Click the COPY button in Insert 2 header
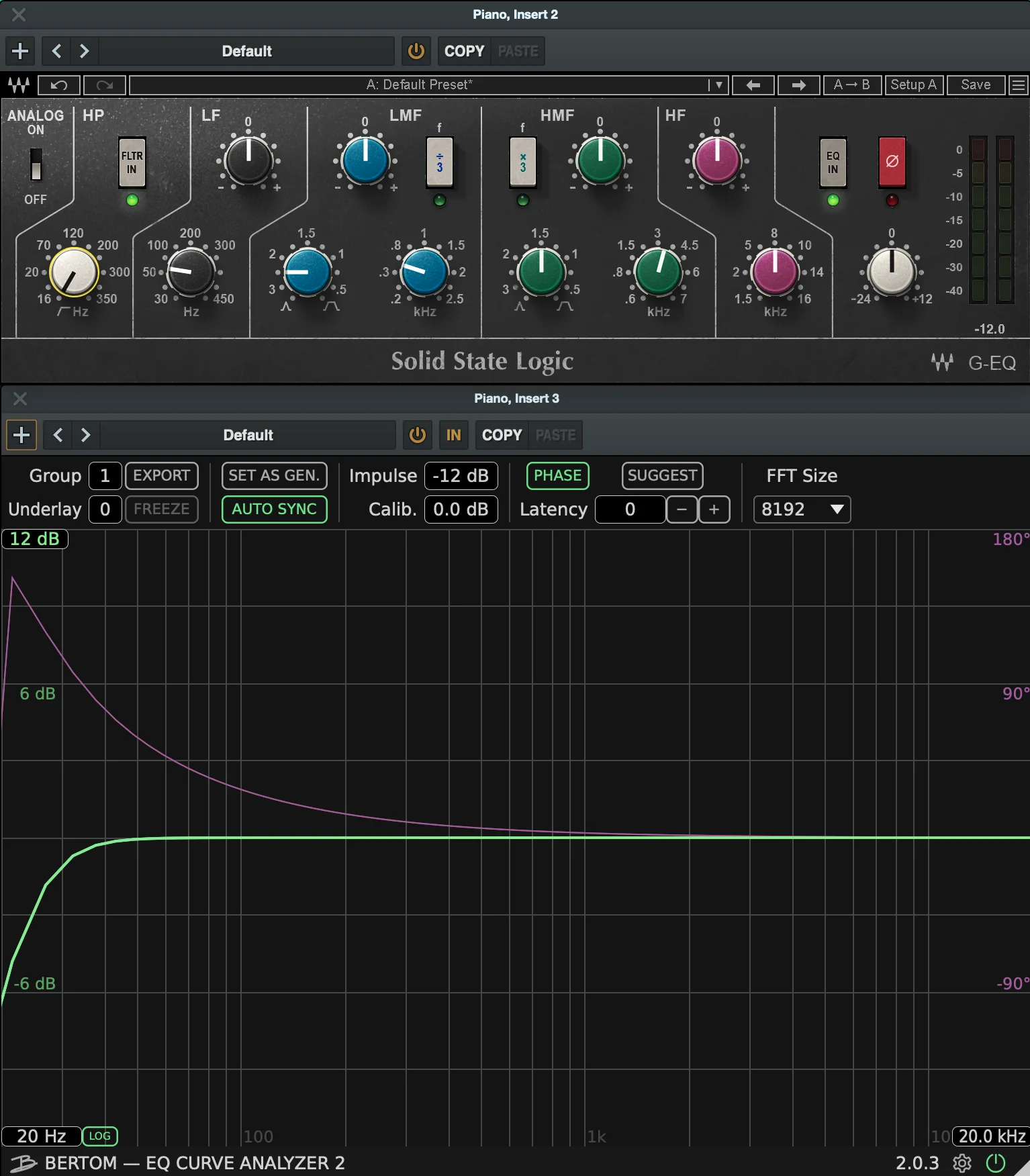The width and height of the screenshot is (1030, 1176). coord(464,51)
